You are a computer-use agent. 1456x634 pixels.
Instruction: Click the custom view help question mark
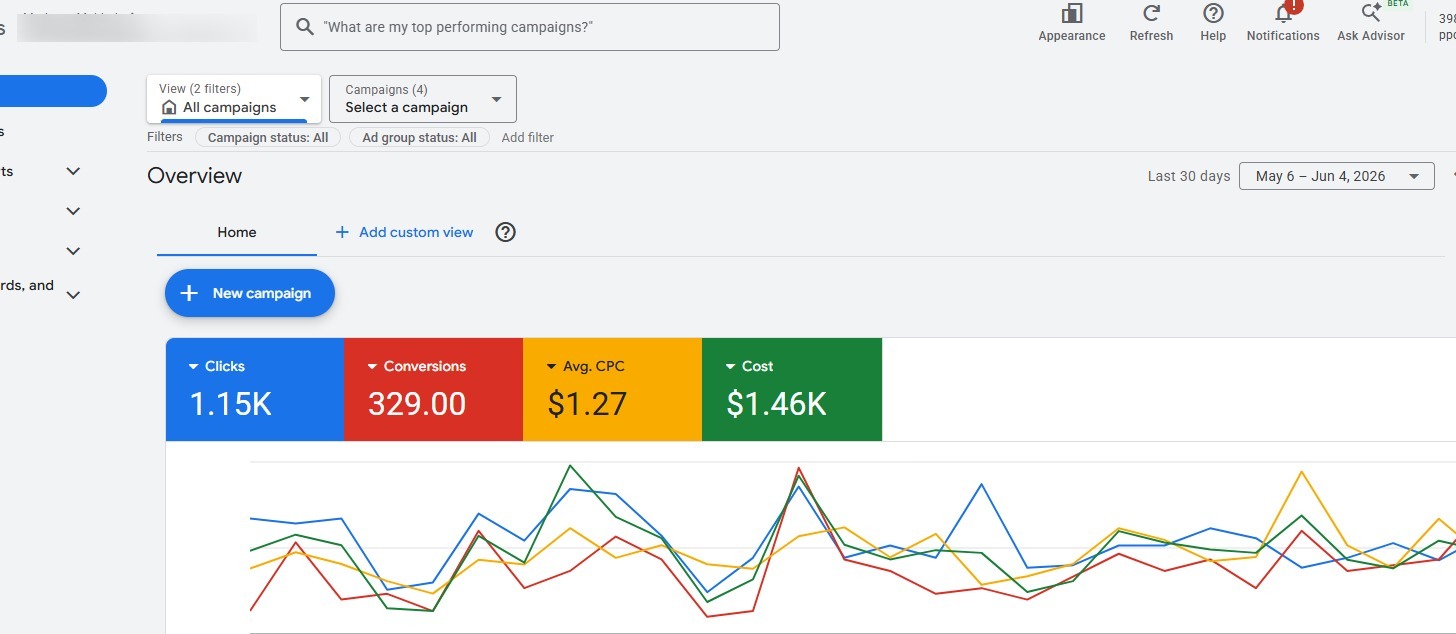(506, 232)
